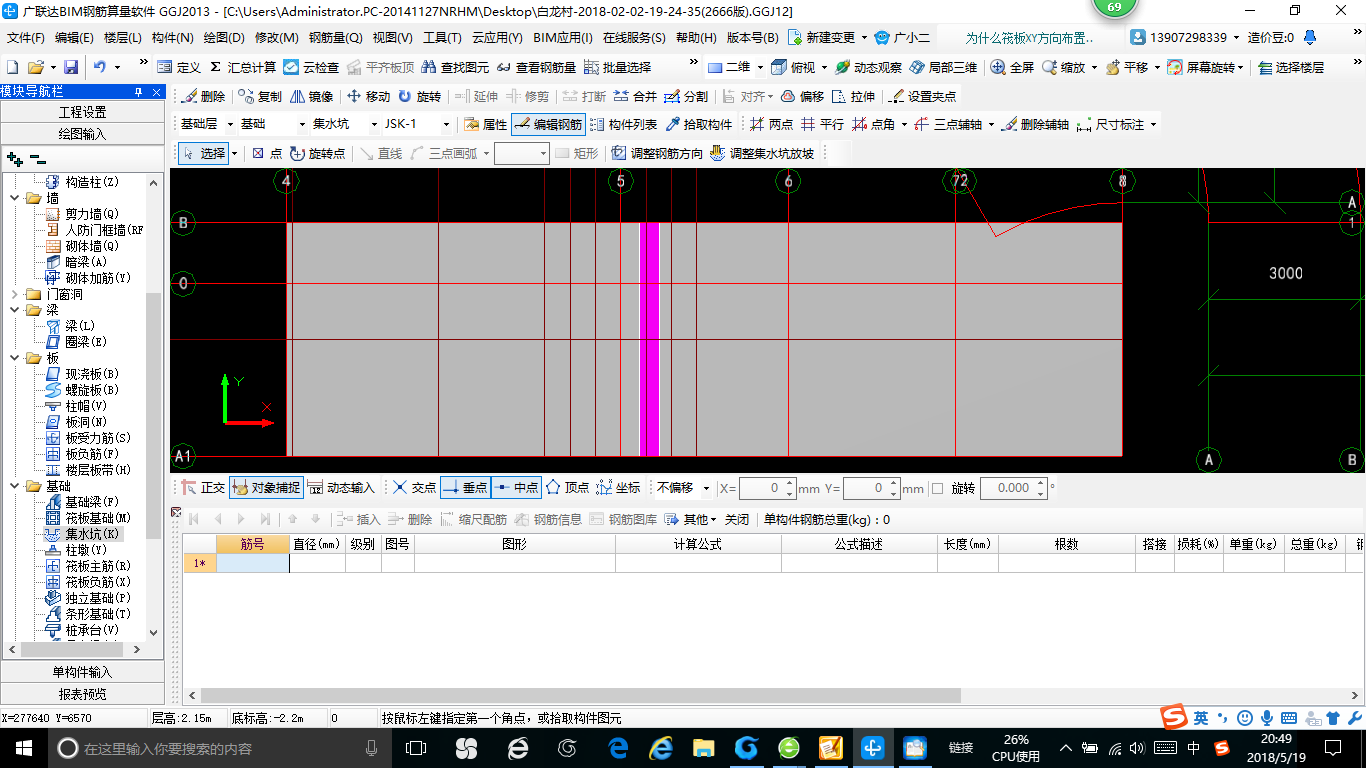Open 查看钢筋量 rebar quantity viewer
This screenshot has height=768, width=1366.
coord(536,67)
